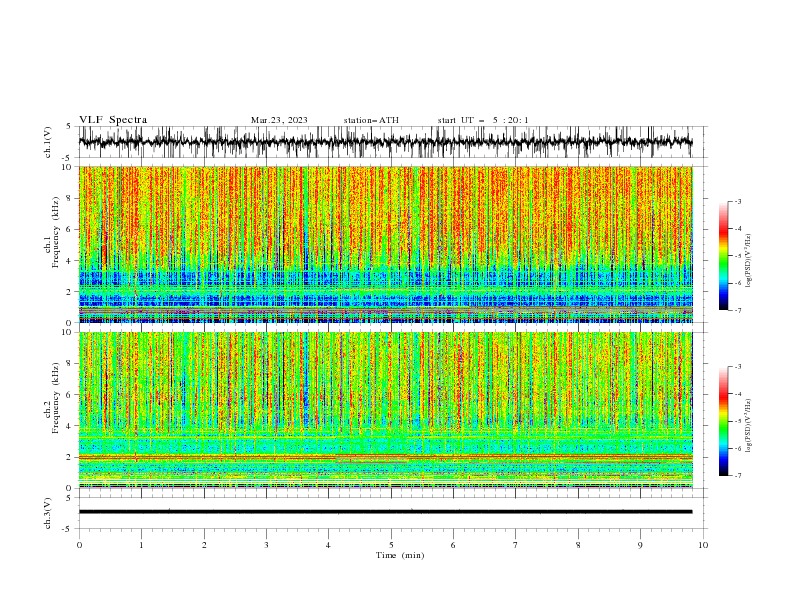792x612 pixels.
Task: Click the "ch.1(V)" axis label
Action: (x=48, y=142)
